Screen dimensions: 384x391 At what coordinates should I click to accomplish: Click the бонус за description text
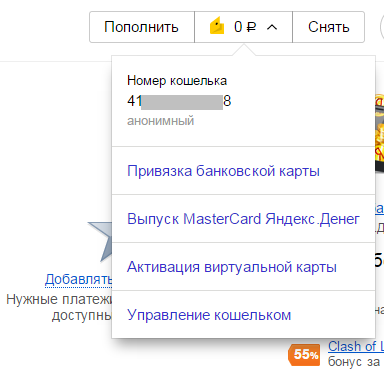pos(354,362)
